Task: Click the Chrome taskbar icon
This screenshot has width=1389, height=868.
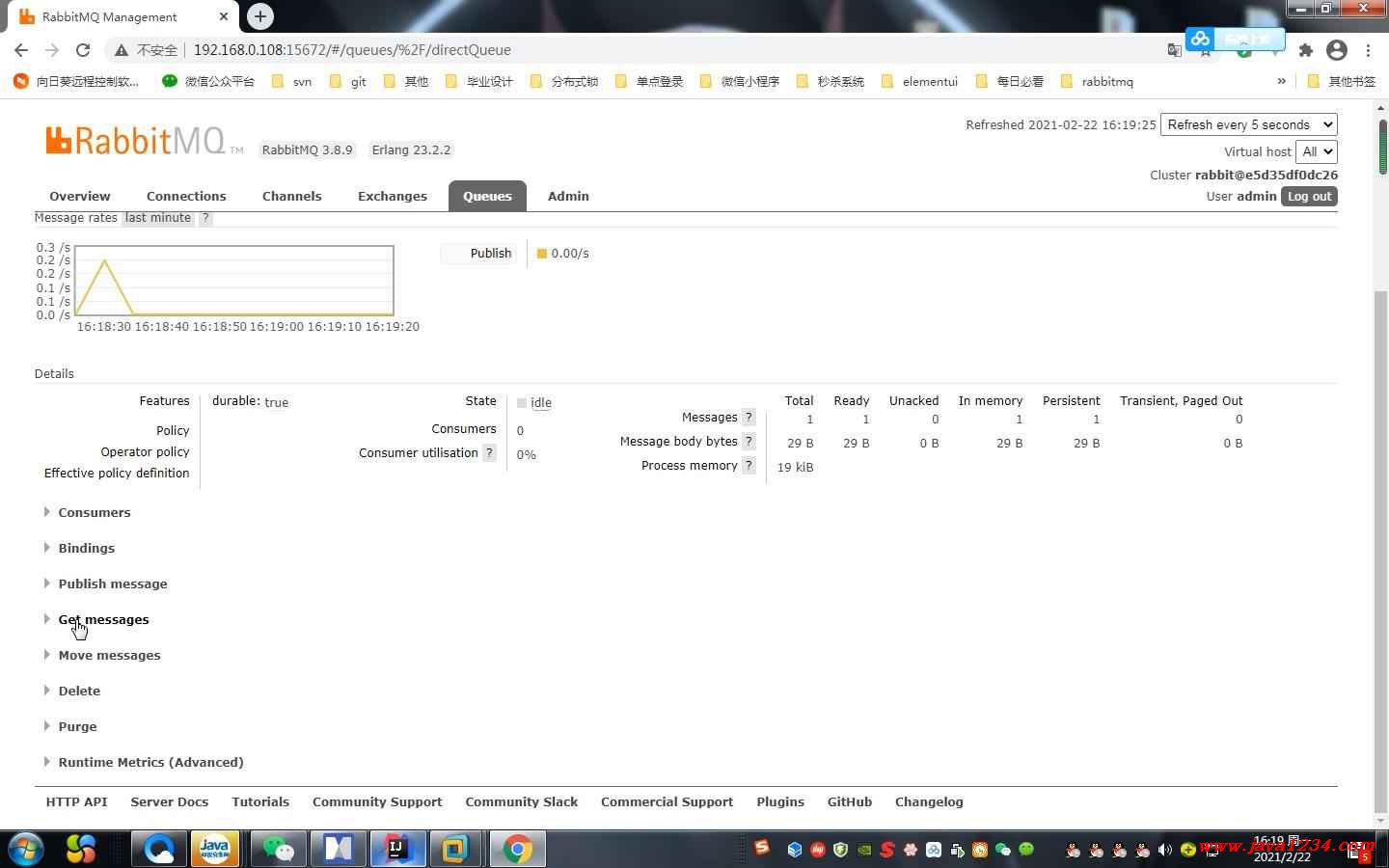Action: coord(517,849)
